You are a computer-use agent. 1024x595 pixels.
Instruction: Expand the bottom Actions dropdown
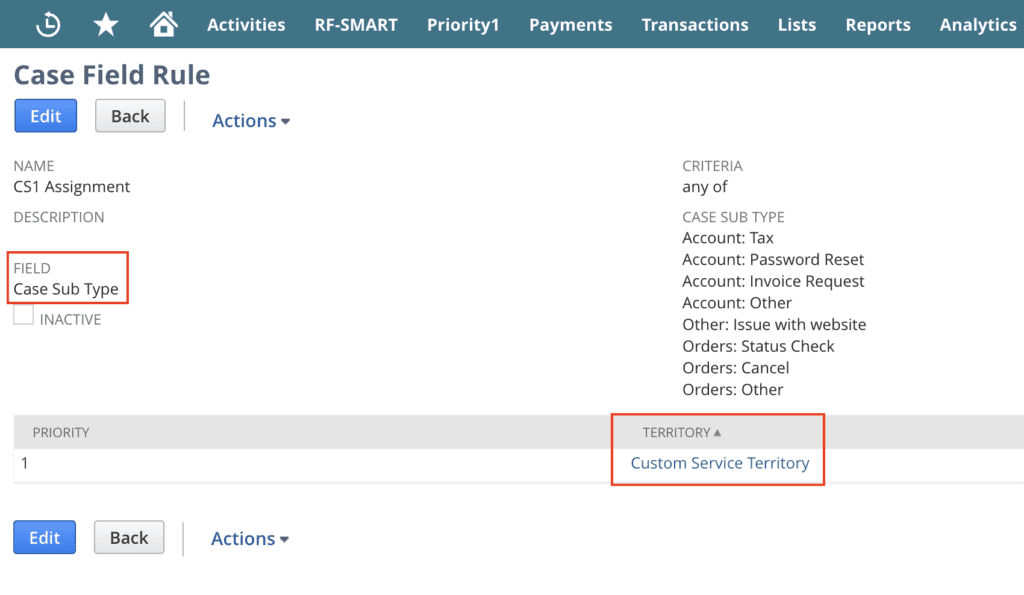pos(250,539)
